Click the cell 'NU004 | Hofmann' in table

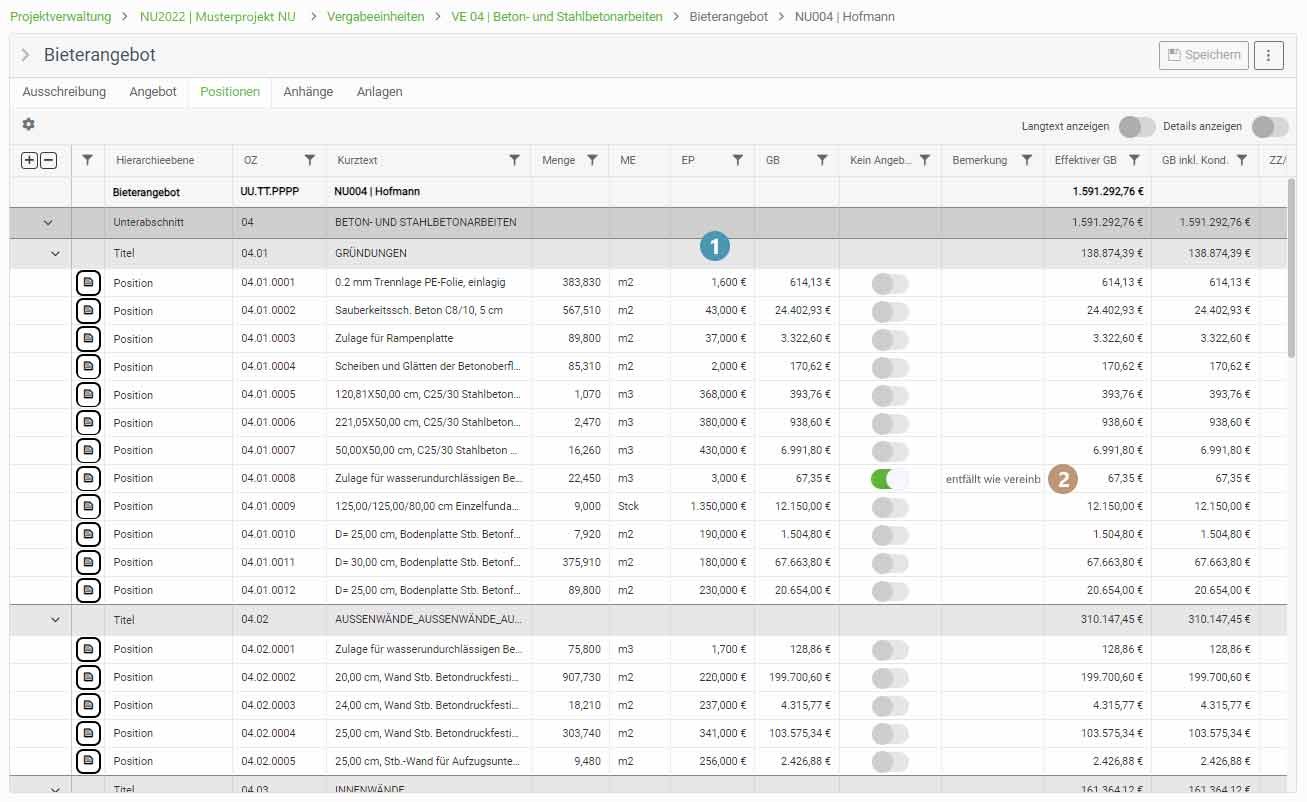click(x=378, y=192)
